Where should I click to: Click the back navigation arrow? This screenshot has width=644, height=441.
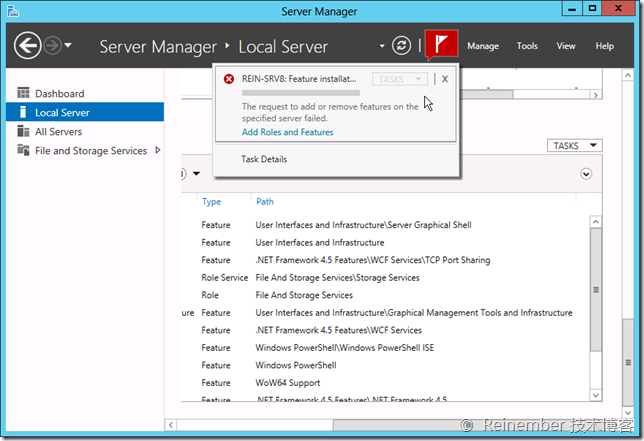point(27,46)
